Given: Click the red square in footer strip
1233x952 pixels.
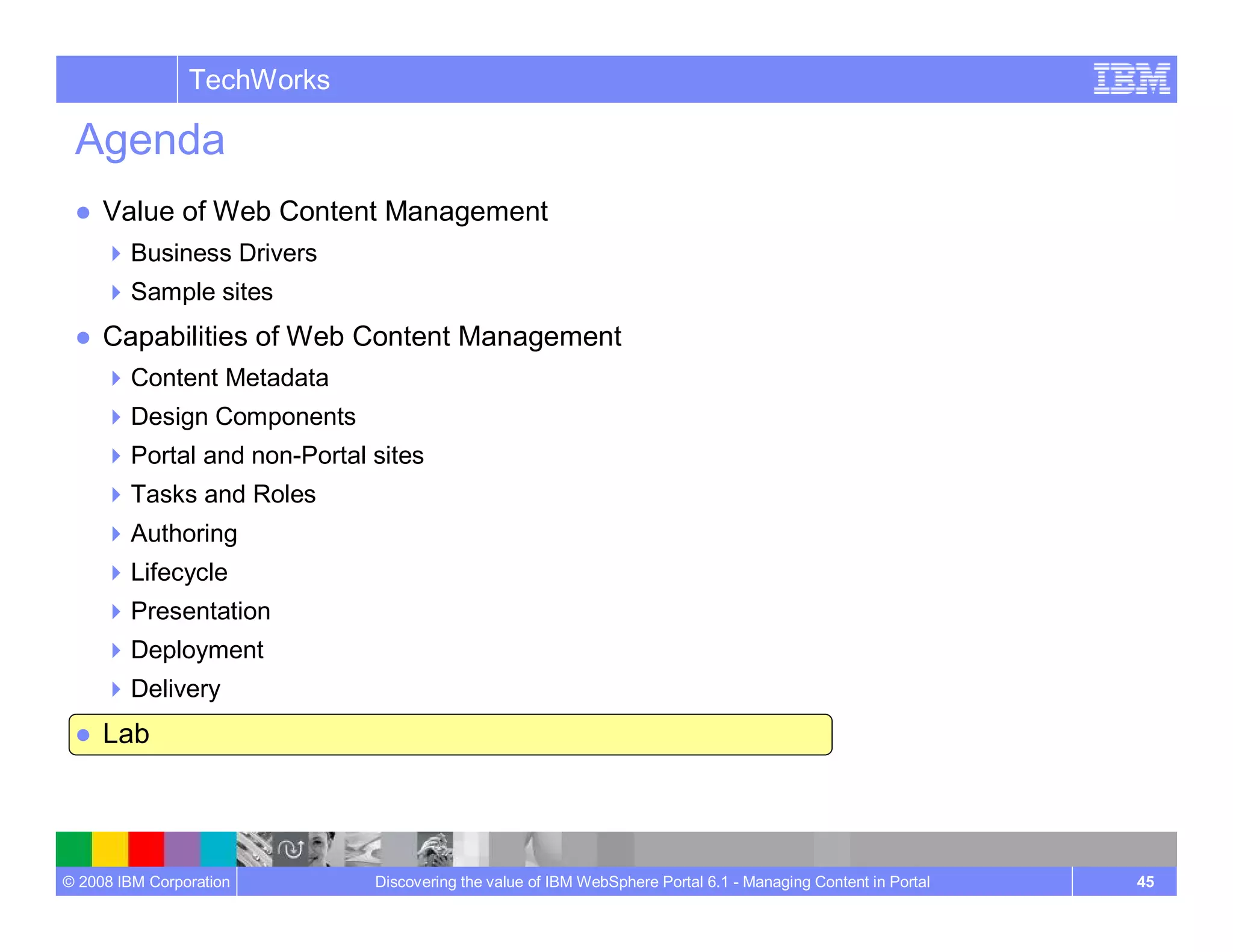Looking at the screenshot, I should (146, 849).
